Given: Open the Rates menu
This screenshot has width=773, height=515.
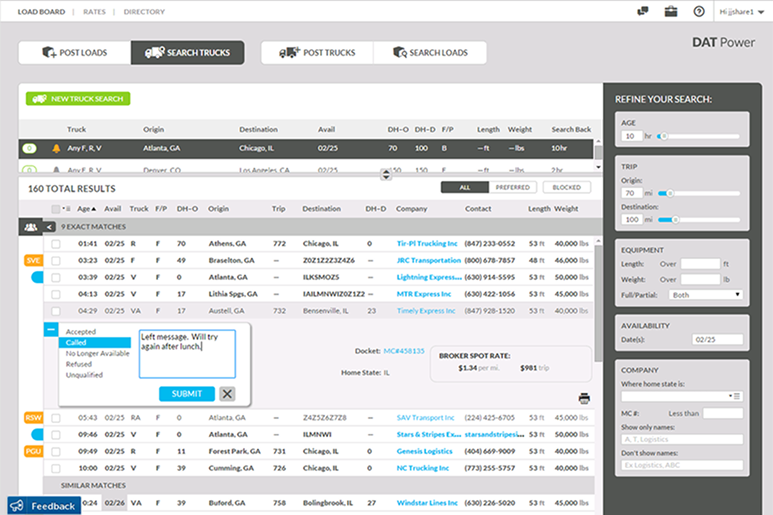Looking at the screenshot, I should (x=94, y=12).
